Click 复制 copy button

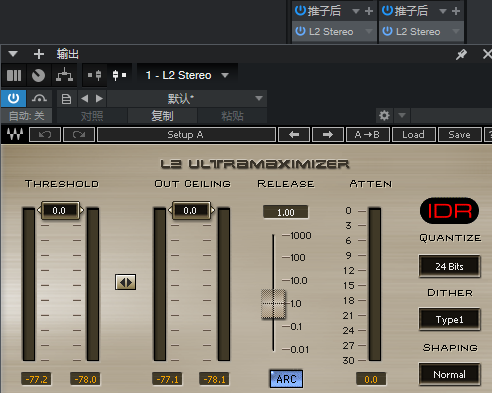point(162,116)
